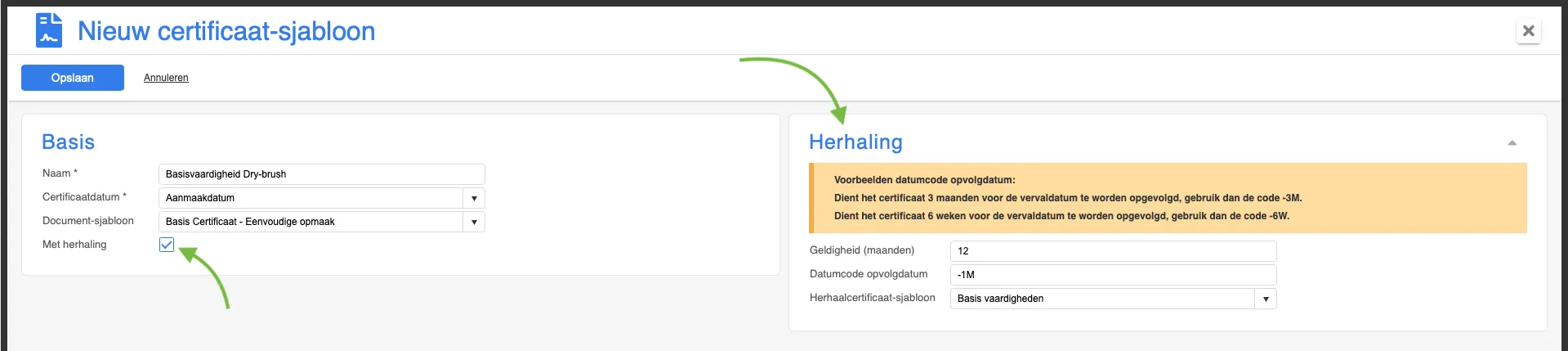Click the Basis Certificaat - Eenvoudige opmaak field
This screenshot has width=1568, height=351.
point(311,222)
